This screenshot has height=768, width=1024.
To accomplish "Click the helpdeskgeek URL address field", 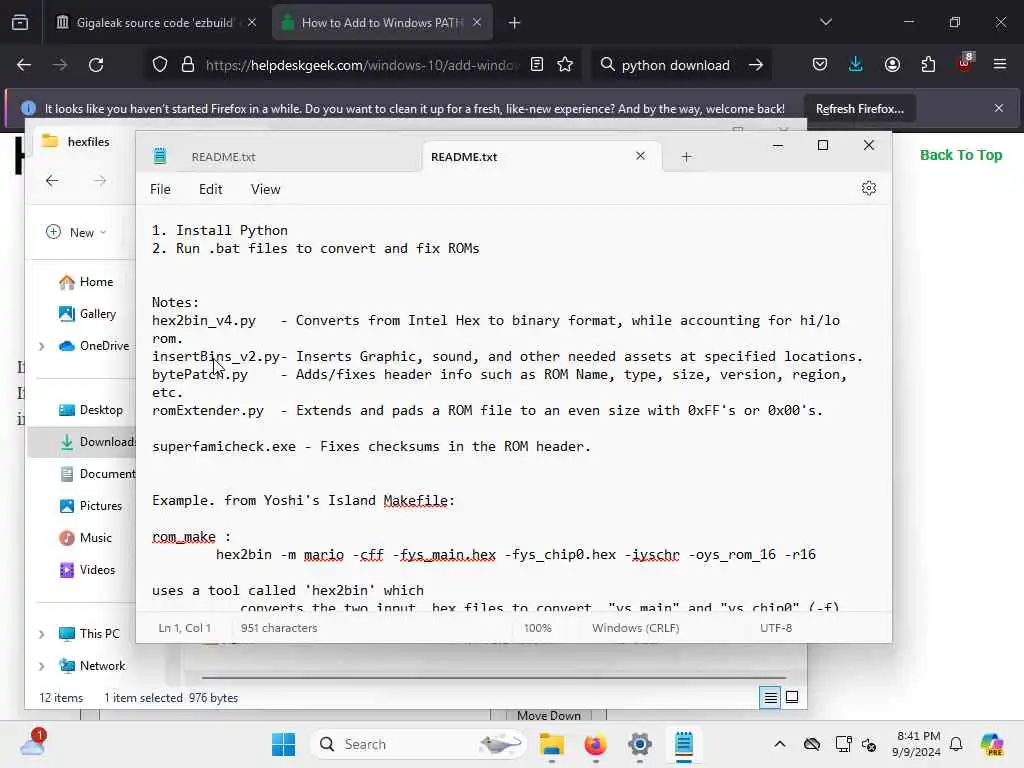I will 361,65.
